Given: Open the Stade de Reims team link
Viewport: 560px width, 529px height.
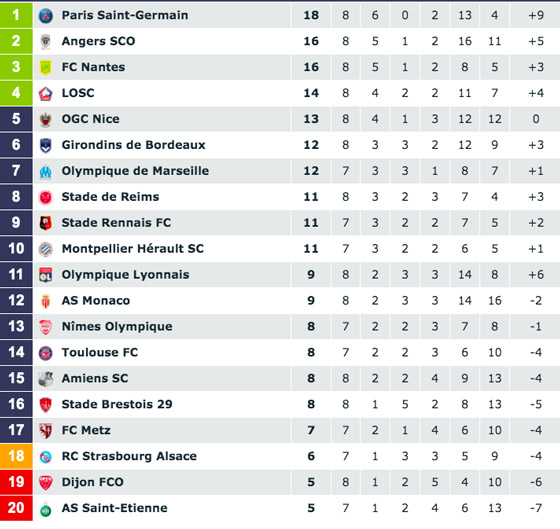Looking at the screenshot, I should (x=110, y=197).
